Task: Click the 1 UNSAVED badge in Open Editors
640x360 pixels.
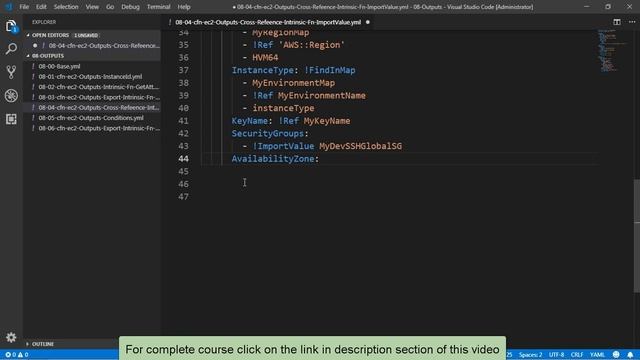Action: coord(86,36)
